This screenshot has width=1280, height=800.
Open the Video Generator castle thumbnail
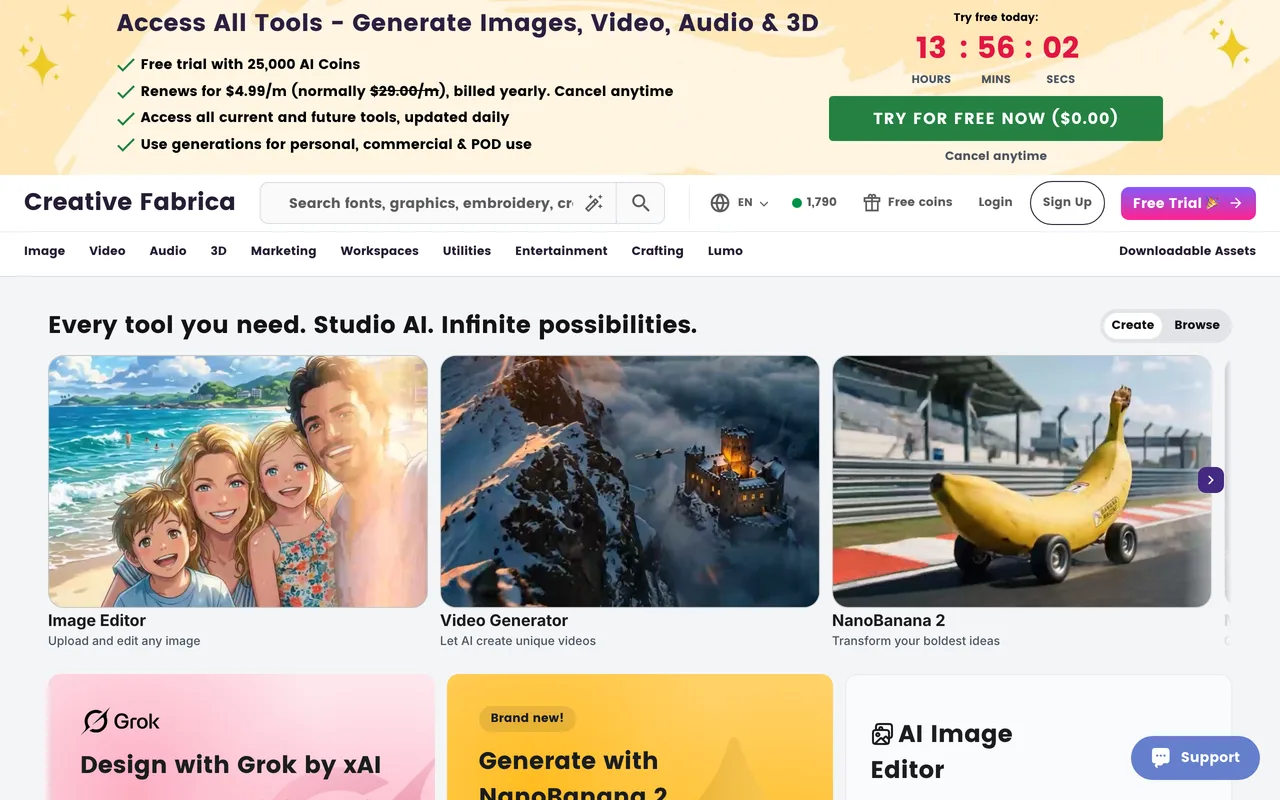[630, 481]
